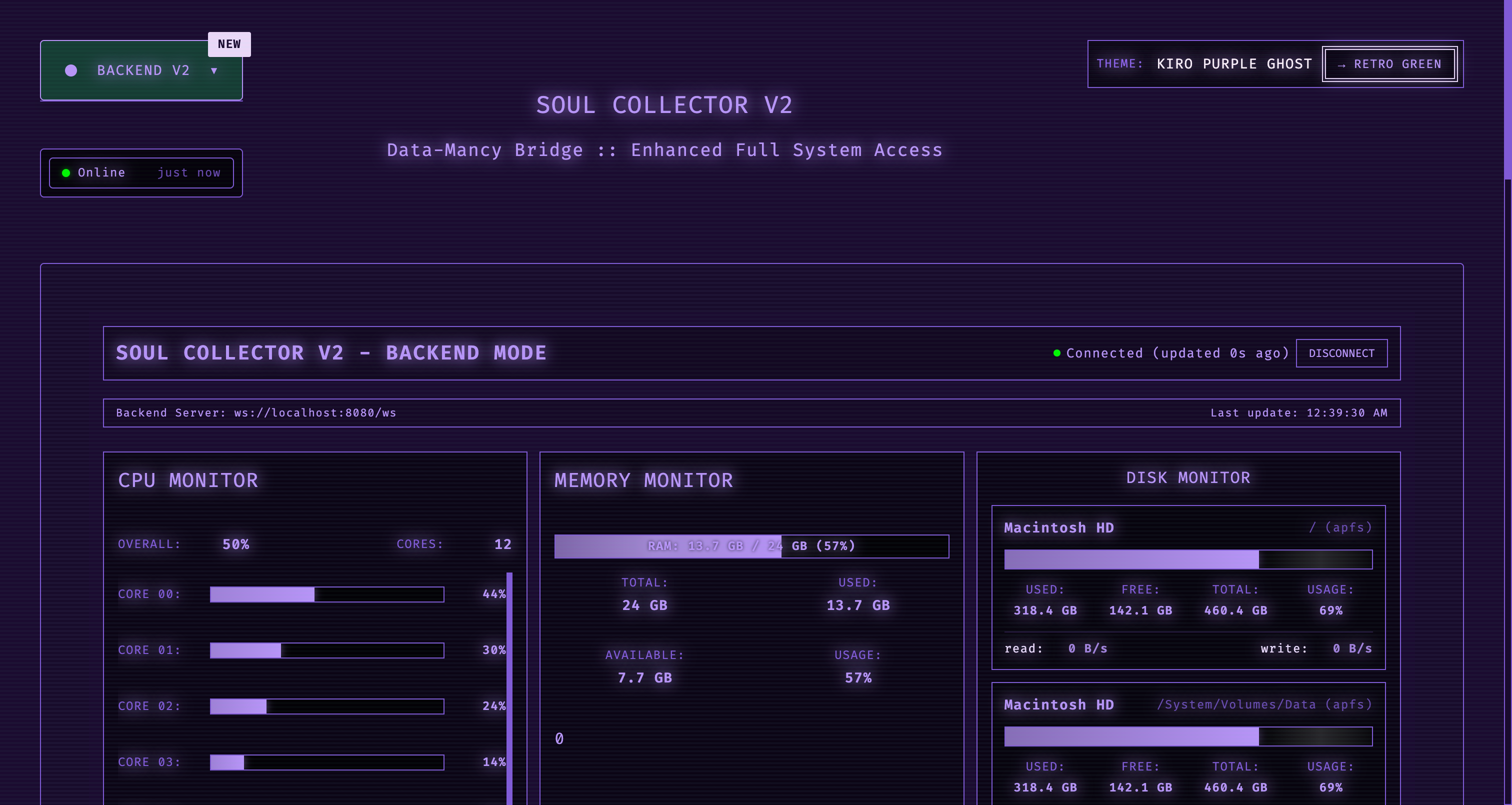Click the green Connected indicator dot
Viewport: 1512px width, 805px height.
coord(1056,353)
